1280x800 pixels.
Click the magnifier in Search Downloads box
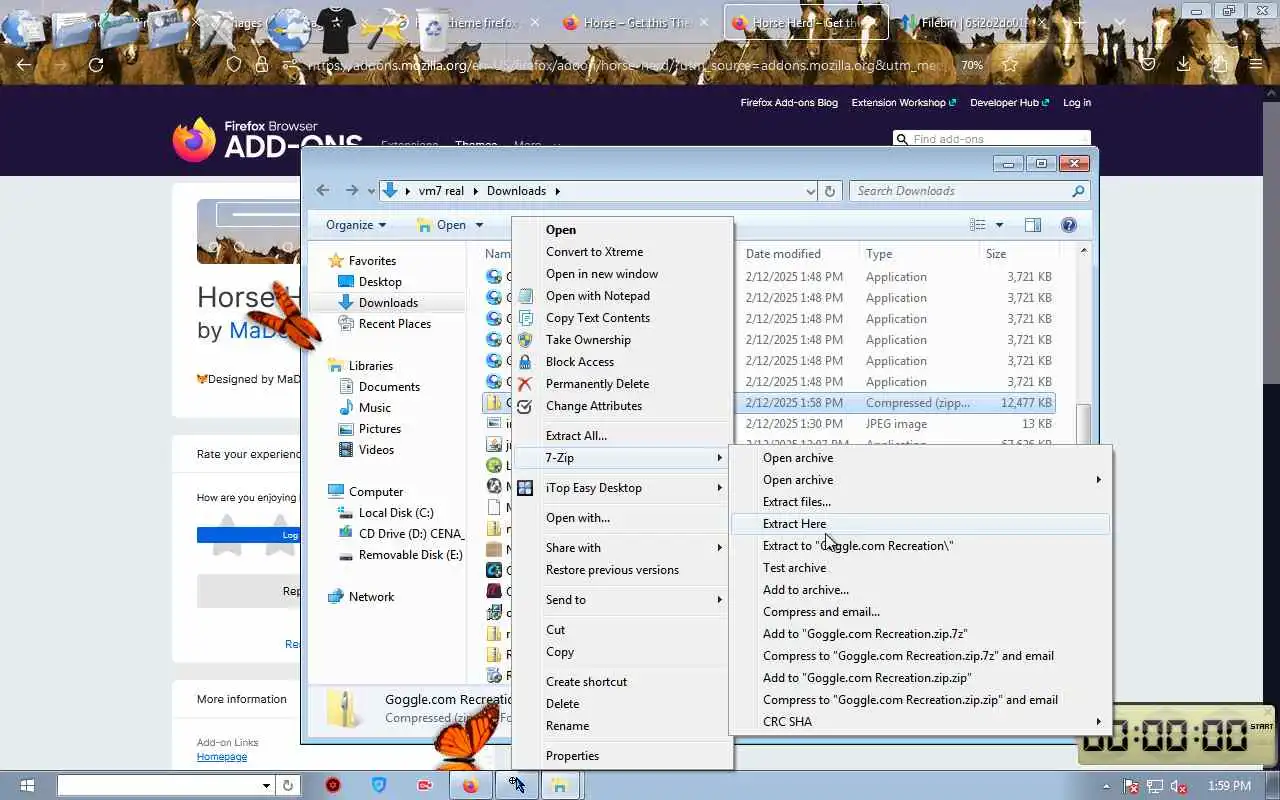pyautogui.click(x=1078, y=191)
